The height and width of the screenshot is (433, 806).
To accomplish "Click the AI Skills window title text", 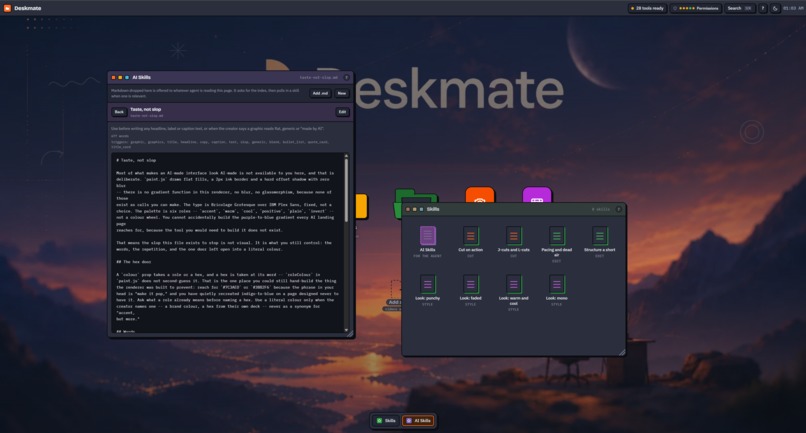I will click(x=141, y=78).
